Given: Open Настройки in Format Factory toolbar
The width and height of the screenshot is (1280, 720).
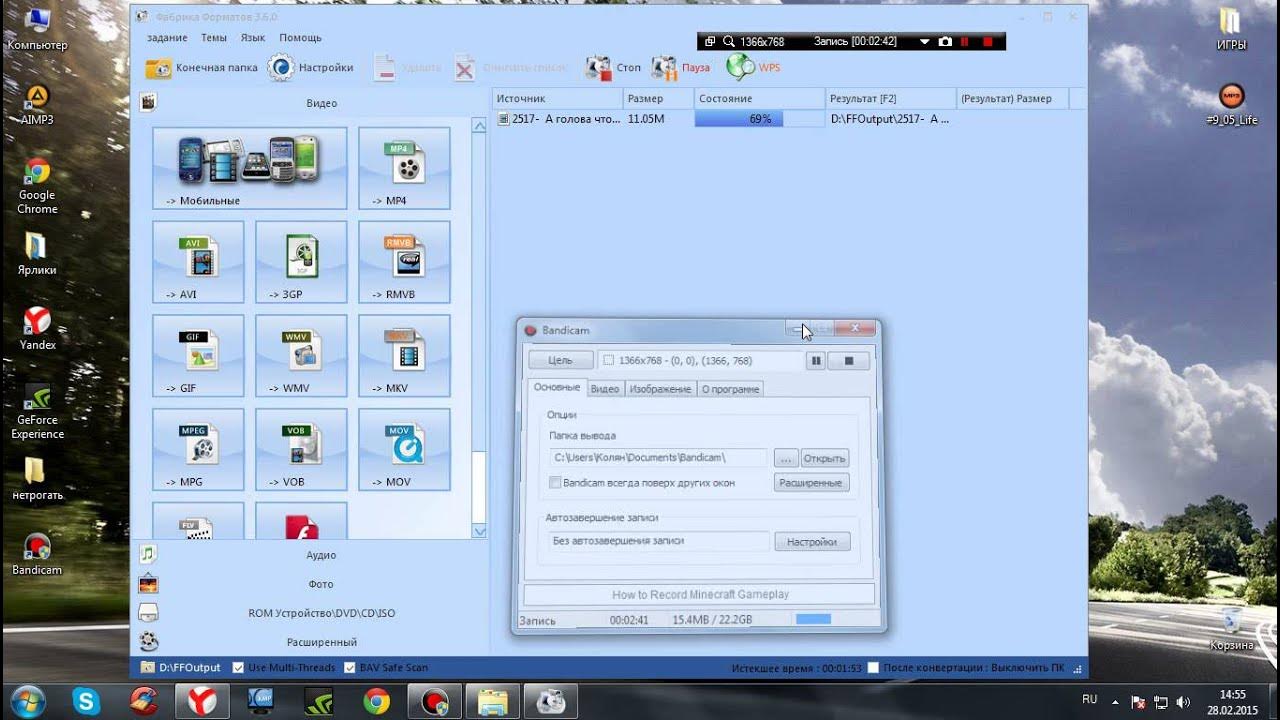Looking at the screenshot, I should point(311,68).
